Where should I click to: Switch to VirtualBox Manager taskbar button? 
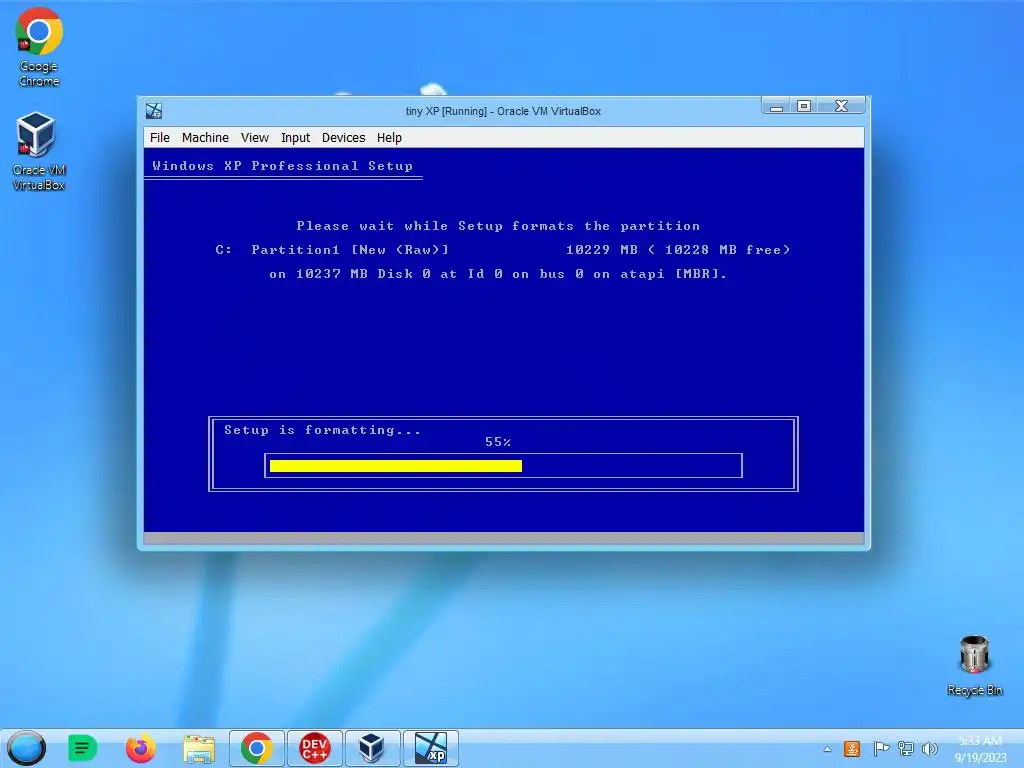372,748
